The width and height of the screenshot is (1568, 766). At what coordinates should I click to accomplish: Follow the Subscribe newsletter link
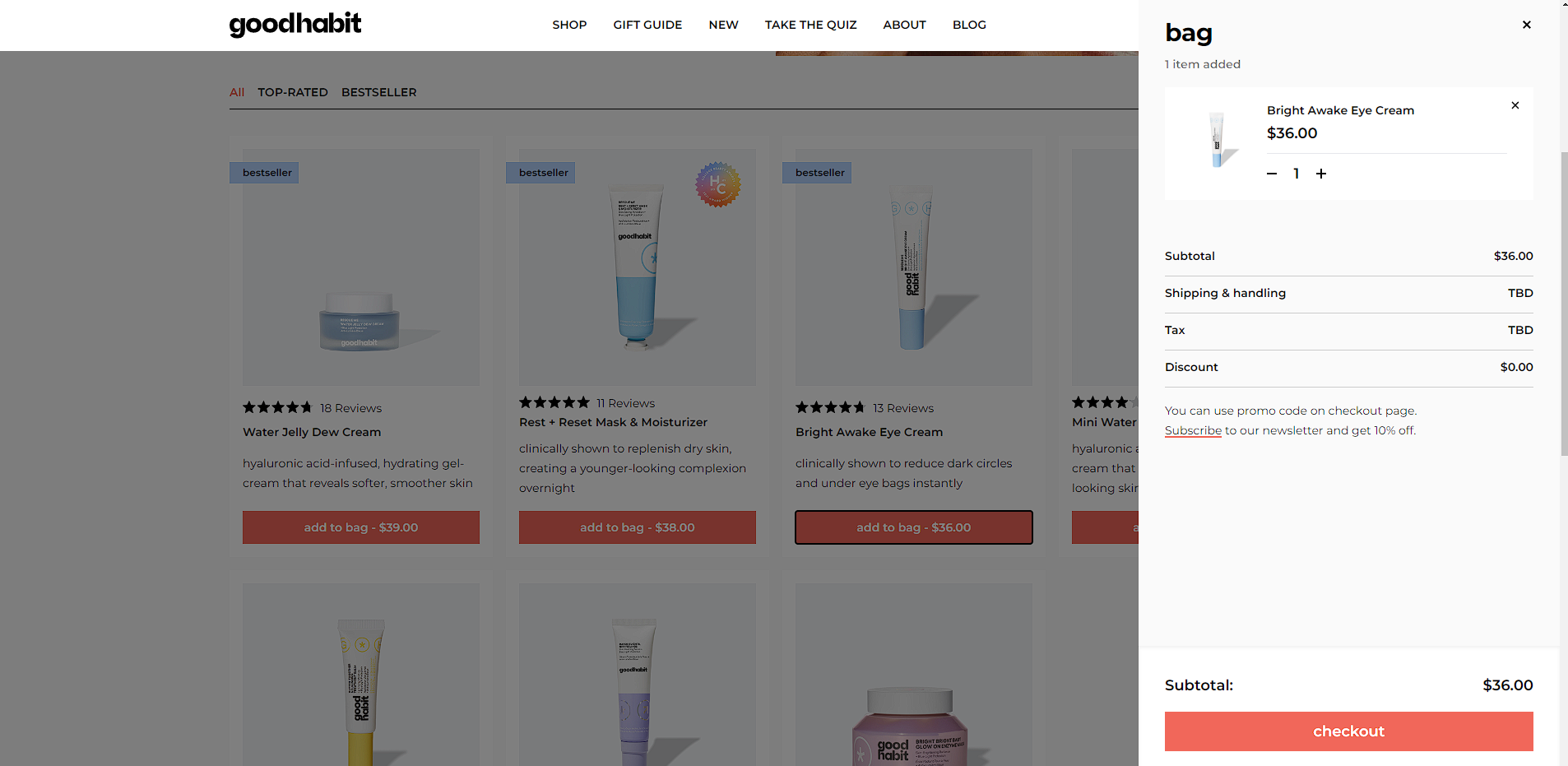point(1193,430)
